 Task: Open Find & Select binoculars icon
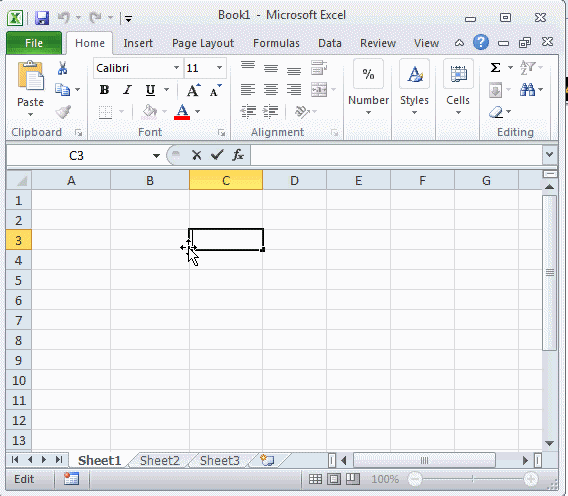pyautogui.click(x=527, y=89)
